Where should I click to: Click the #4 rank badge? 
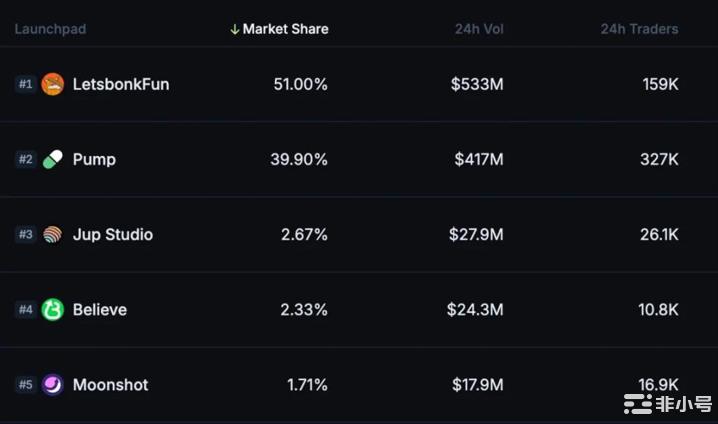coord(26,310)
